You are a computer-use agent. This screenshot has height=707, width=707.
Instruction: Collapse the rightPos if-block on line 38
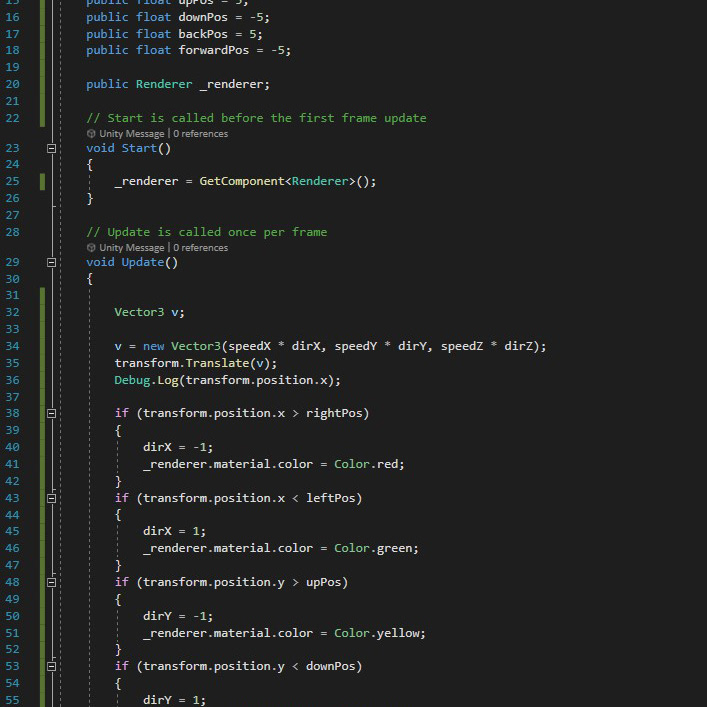point(51,413)
